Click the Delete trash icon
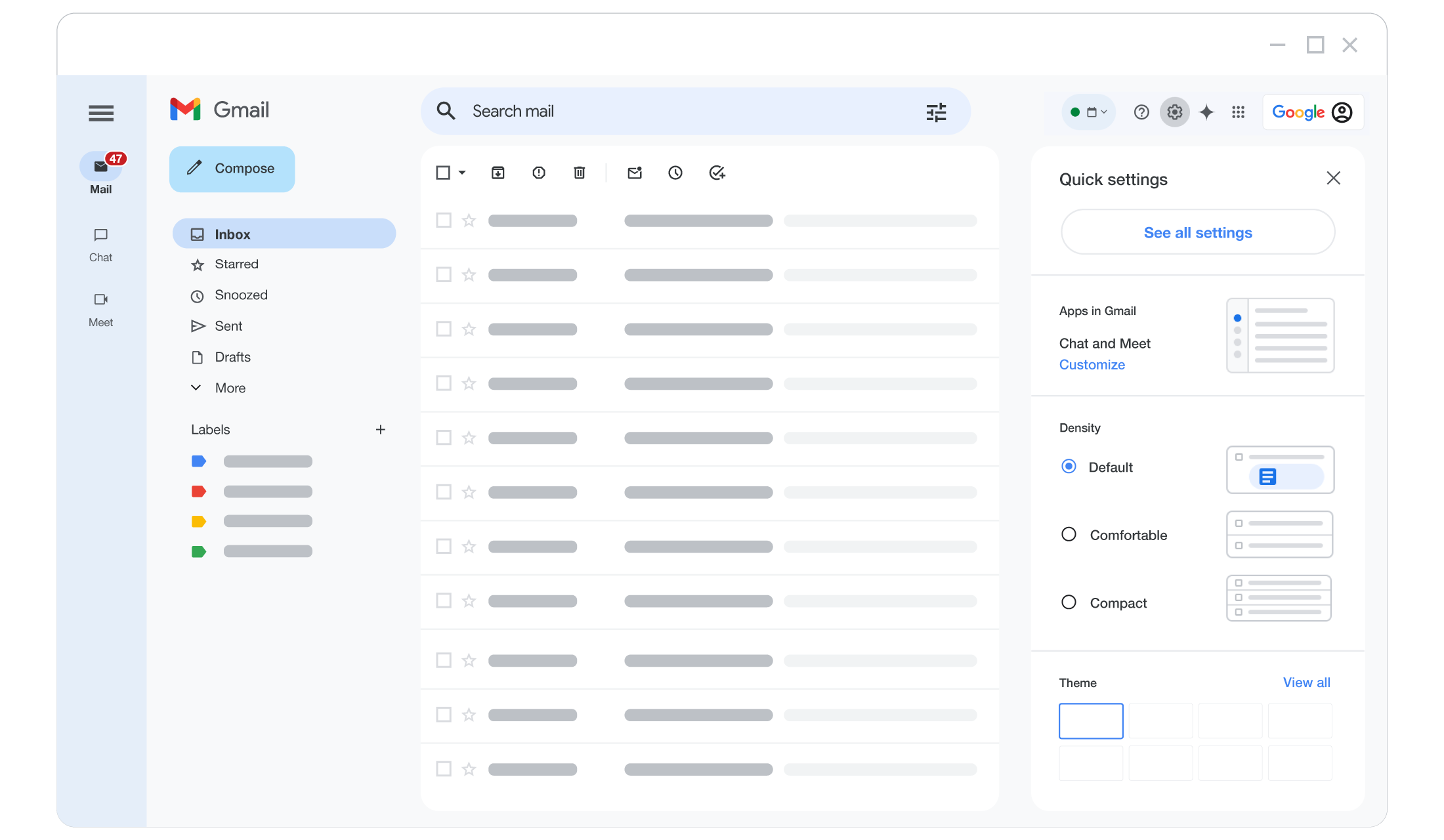This screenshot has width=1444, height=840. (580, 173)
